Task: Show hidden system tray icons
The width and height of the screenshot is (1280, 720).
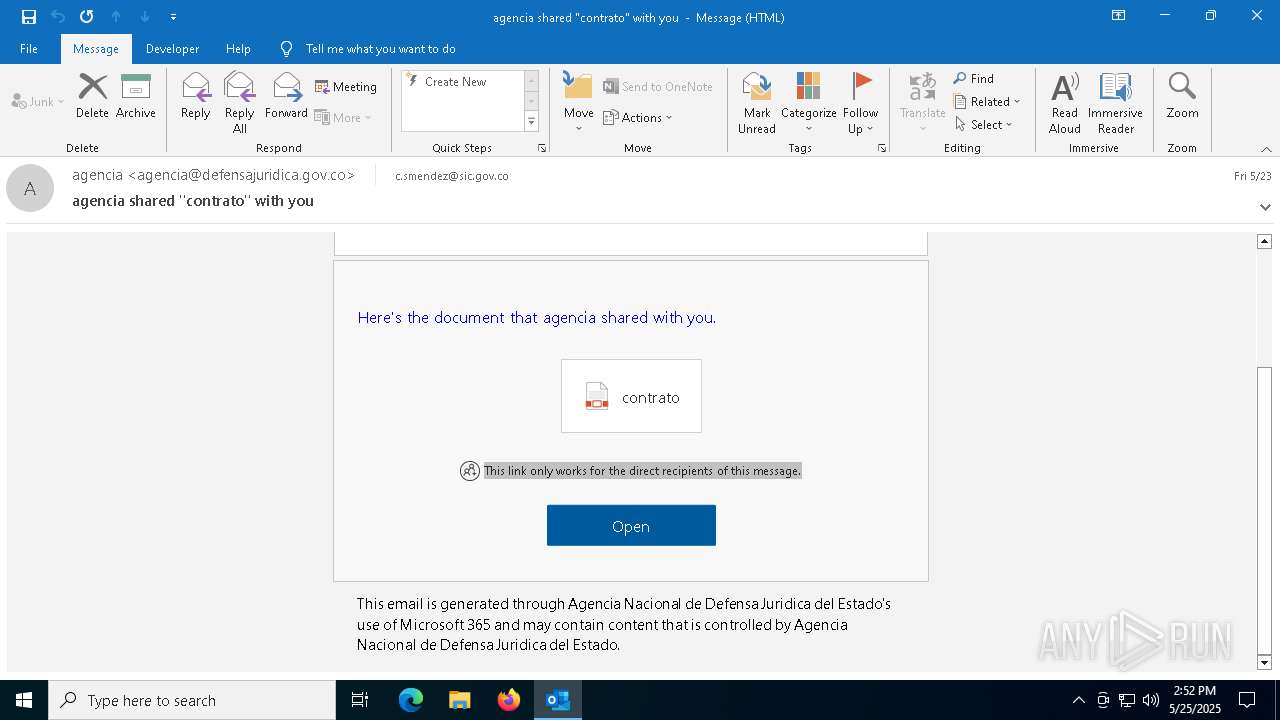Action: pos(1078,700)
